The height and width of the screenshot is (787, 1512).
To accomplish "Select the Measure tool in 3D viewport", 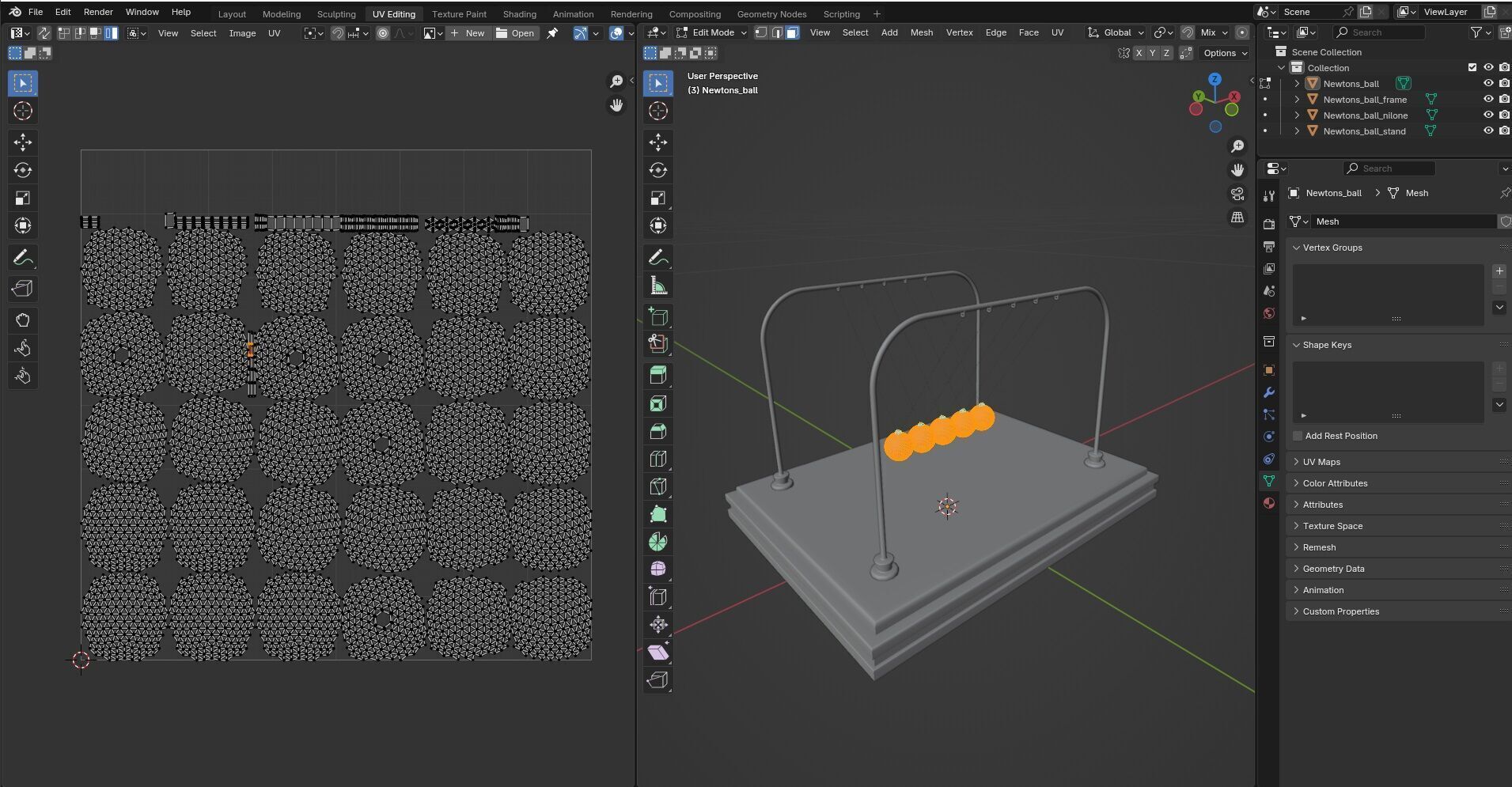I will (x=658, y=286).
